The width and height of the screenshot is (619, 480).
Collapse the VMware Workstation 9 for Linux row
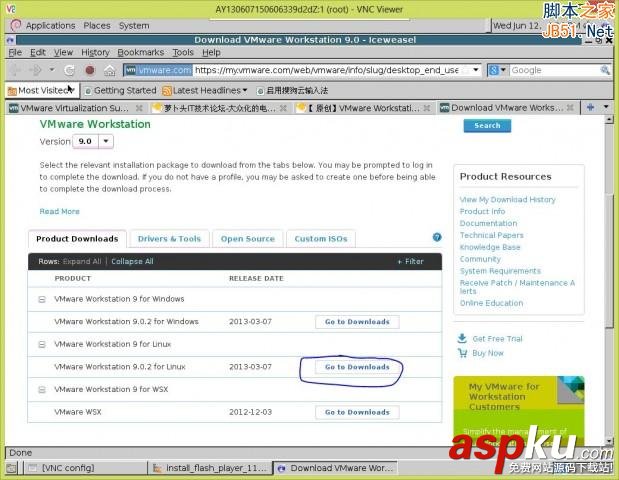[42, 344]
